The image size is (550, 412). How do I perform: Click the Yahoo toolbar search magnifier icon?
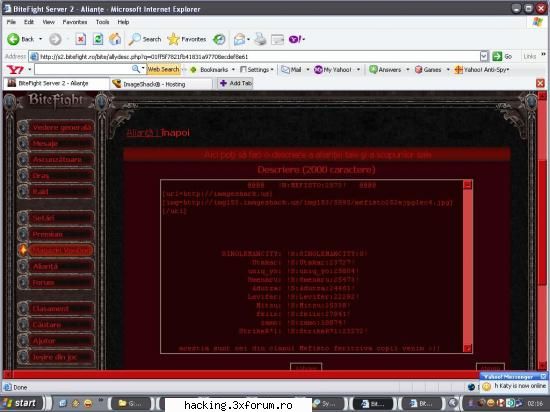click(x=136, y=69)
